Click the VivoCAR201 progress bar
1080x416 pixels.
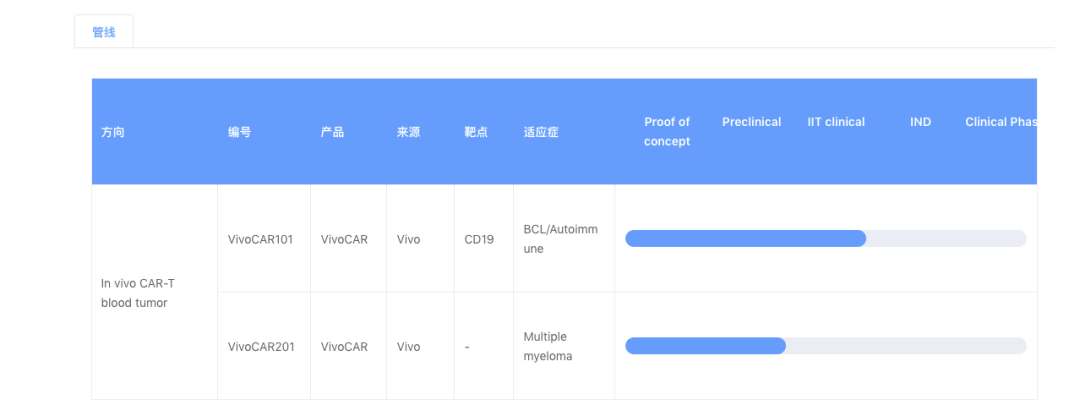tap(826, 346)
